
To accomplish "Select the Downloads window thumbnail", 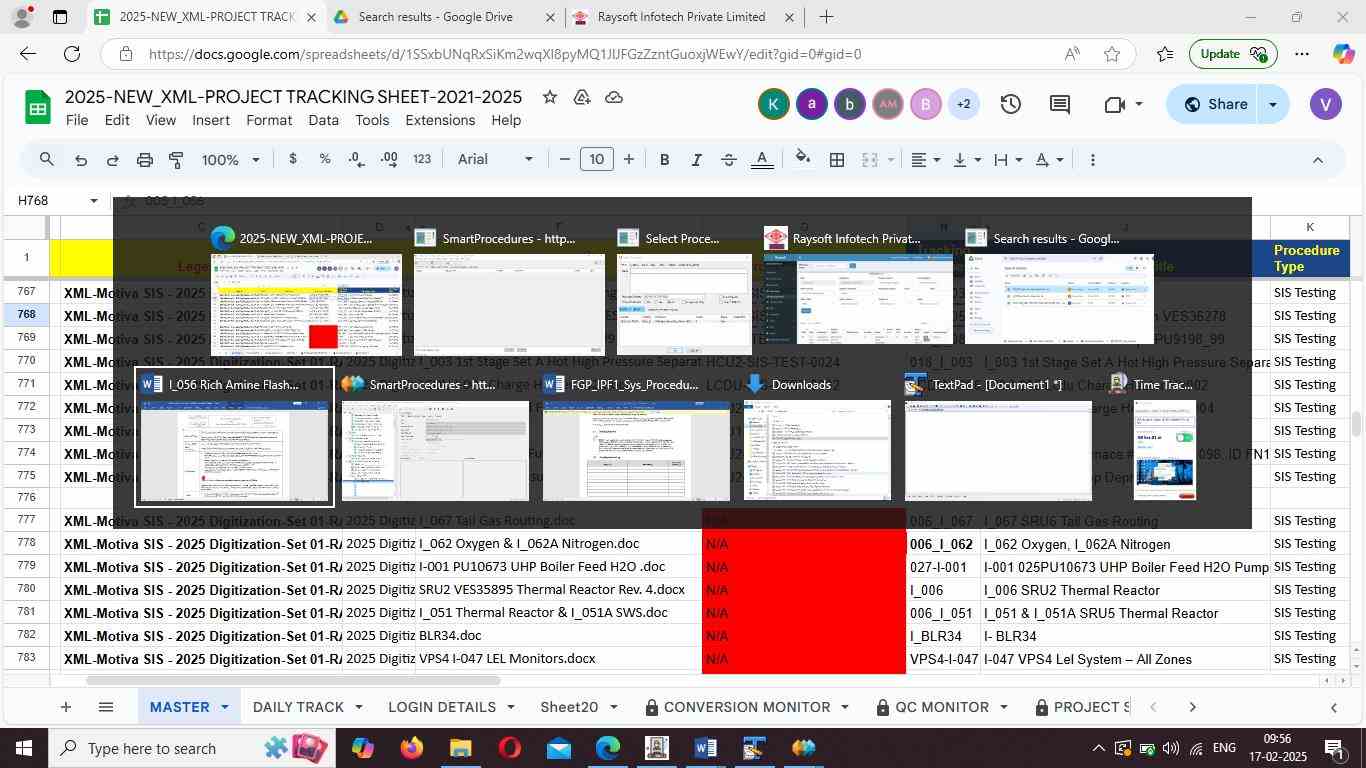I will coord(817,437).
